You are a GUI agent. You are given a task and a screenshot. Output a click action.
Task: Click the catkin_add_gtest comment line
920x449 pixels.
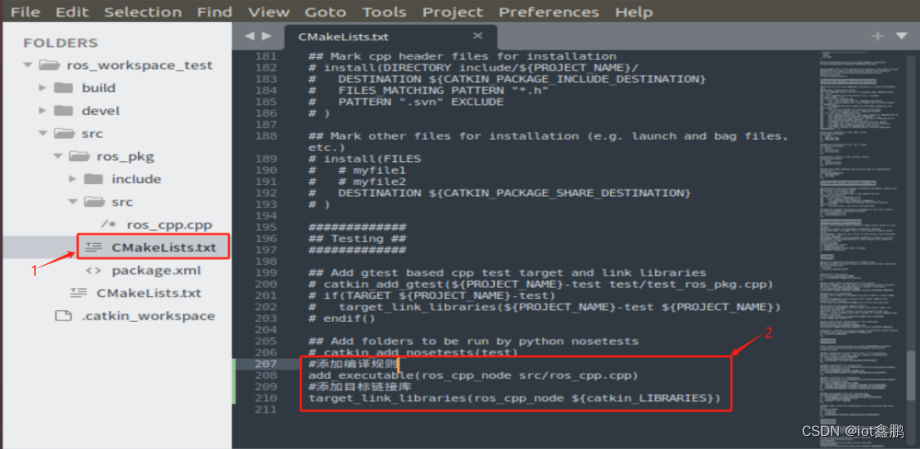coord(541,284)
